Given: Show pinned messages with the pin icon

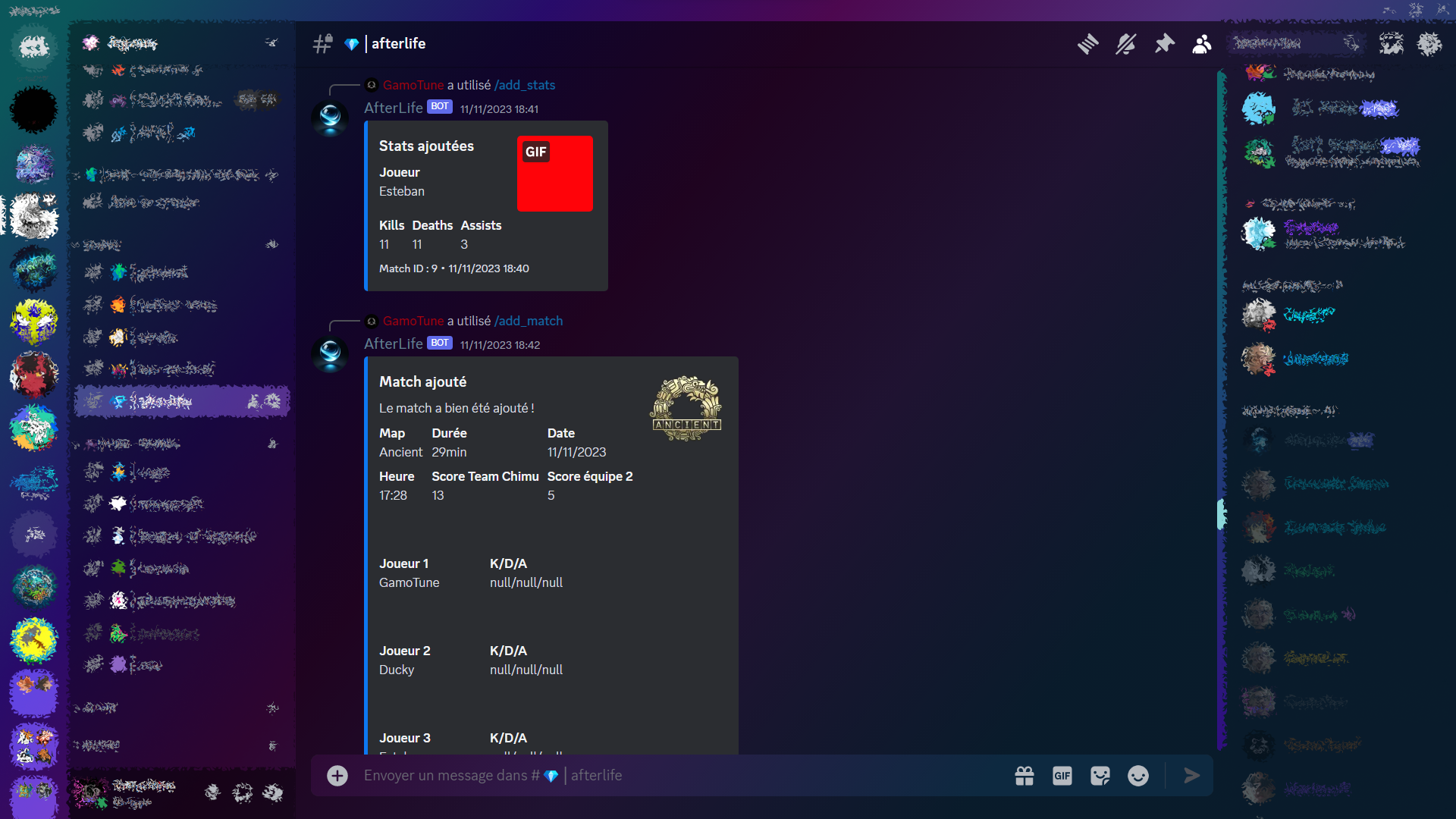Looking at the screenshot, I should pyautogui.click(x=1164, y=44).
